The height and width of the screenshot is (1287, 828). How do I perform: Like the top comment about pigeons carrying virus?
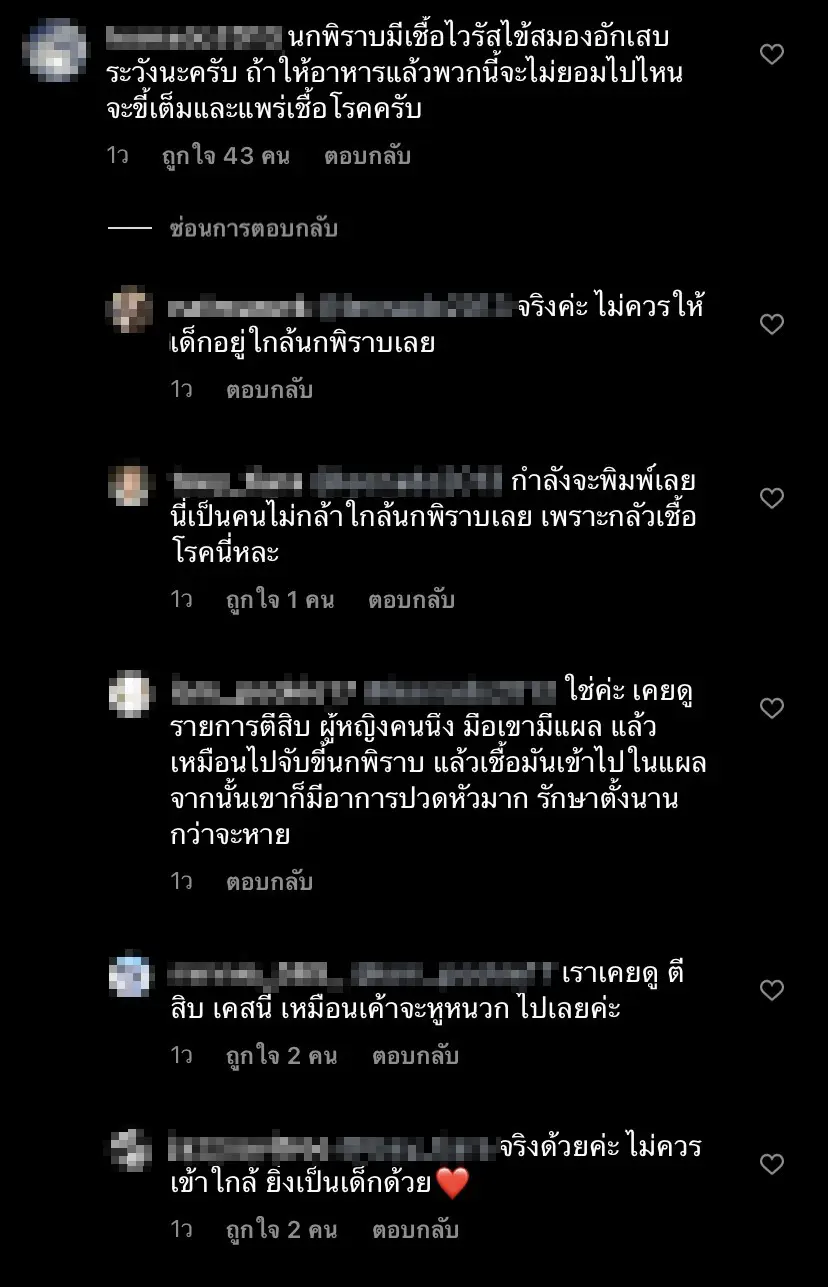click(x=772, y=54)
